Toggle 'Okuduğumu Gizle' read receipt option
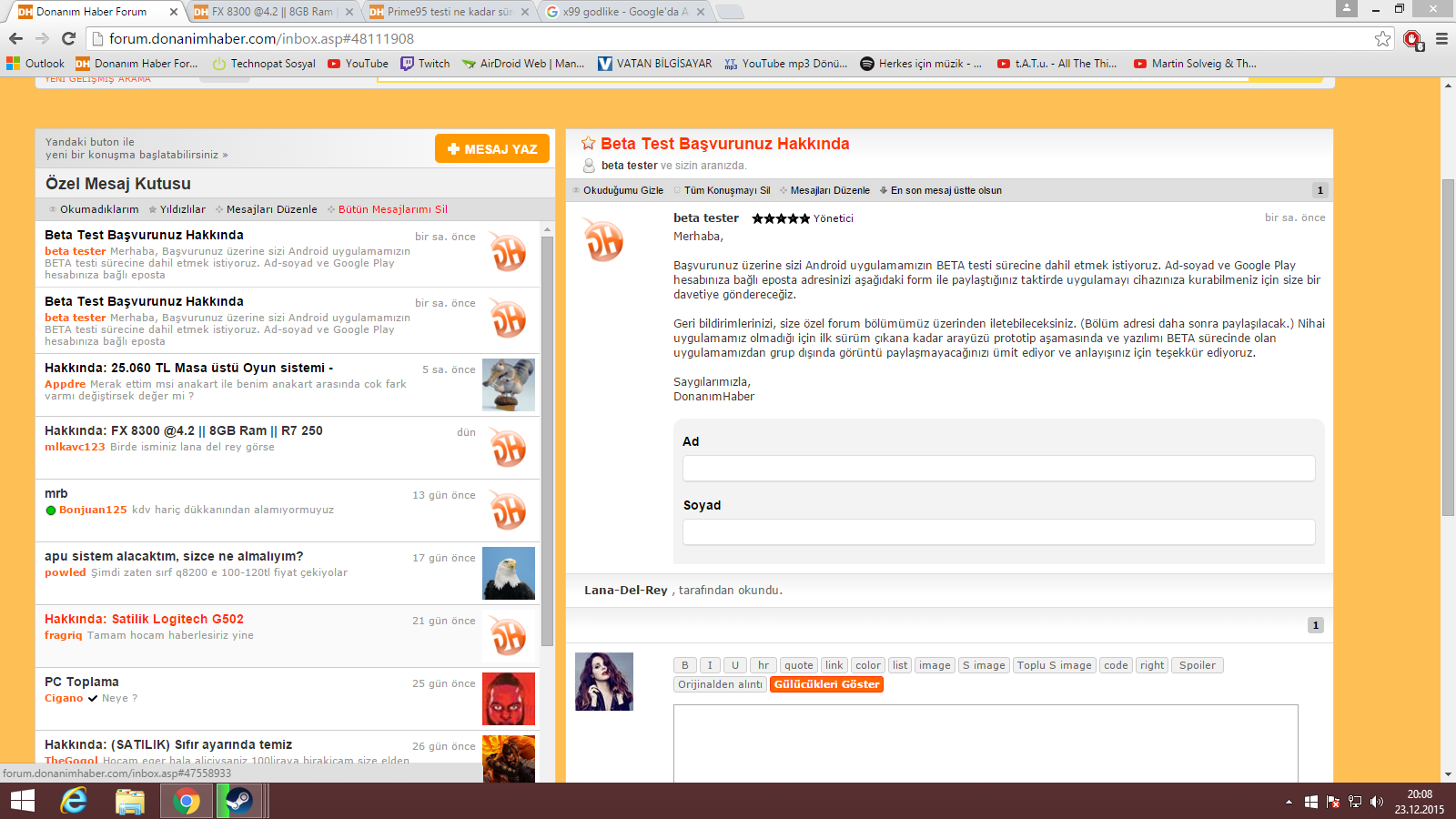The image size is (1456, 819). [x=622, y=190]
